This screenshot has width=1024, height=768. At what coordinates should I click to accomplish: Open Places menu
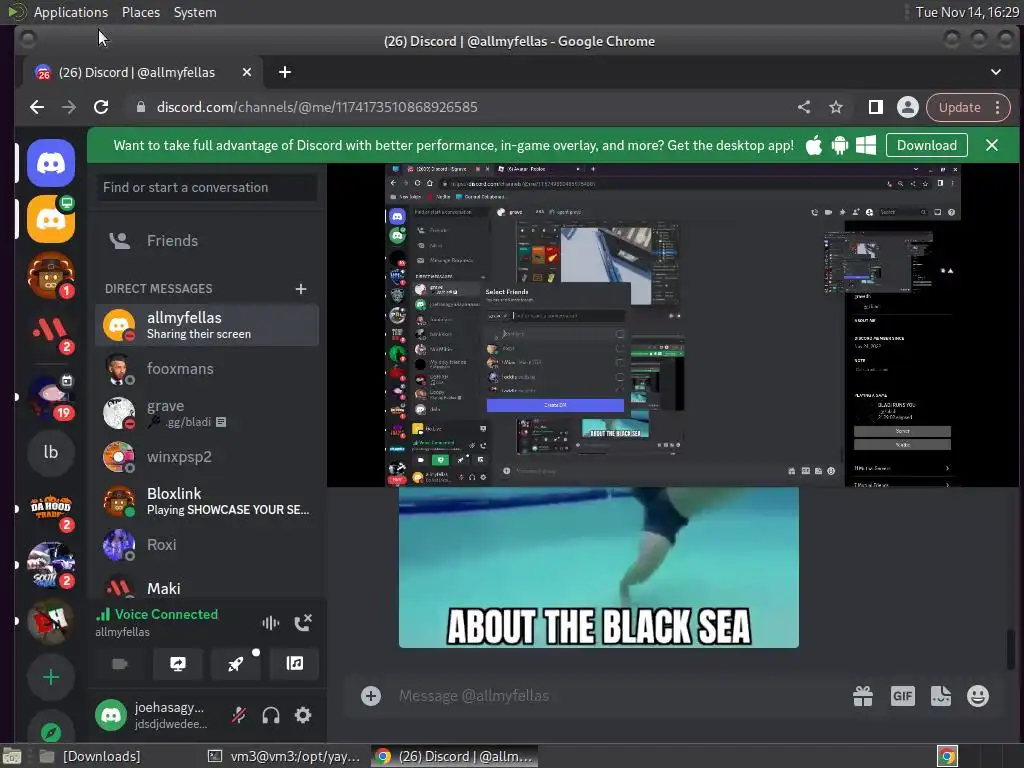[x=140, y=12]
